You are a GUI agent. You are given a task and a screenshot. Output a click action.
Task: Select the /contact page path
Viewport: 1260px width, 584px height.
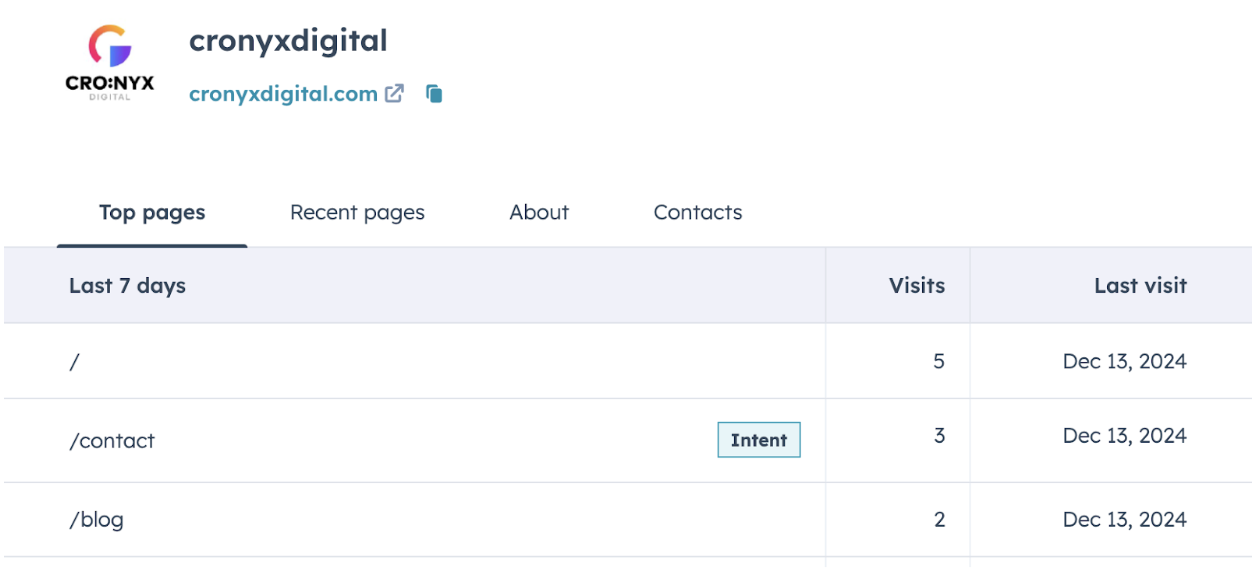point(112,441)
